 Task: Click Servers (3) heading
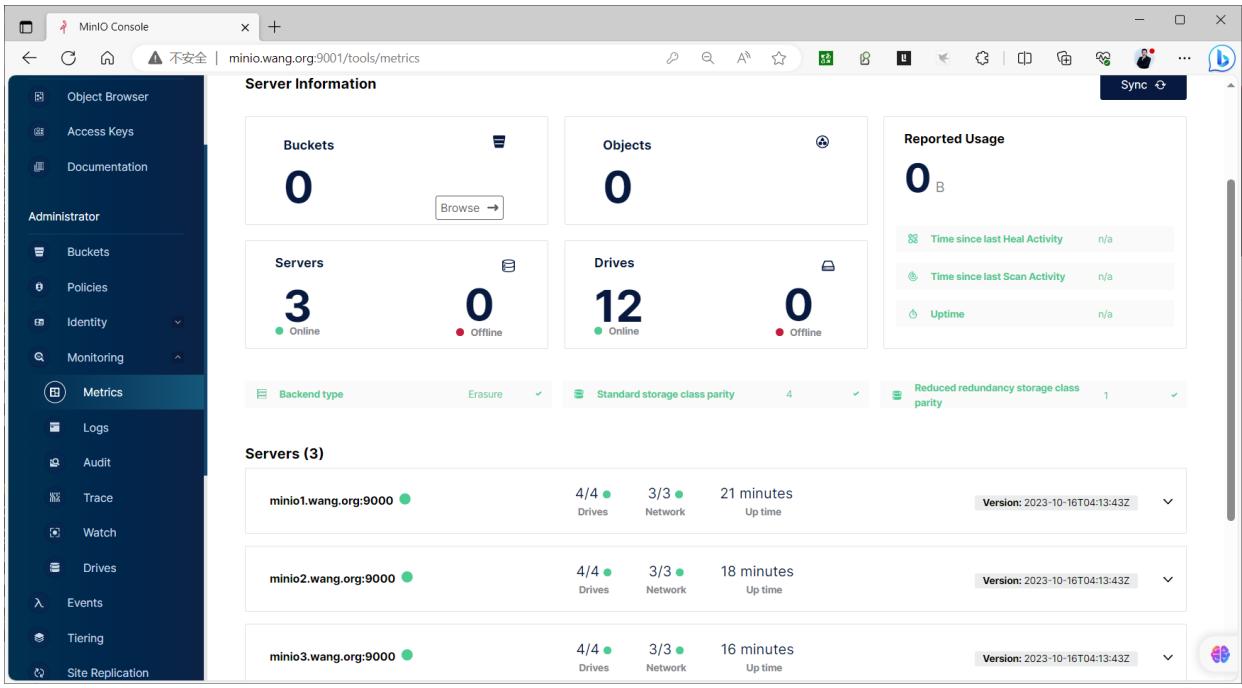pos(284,454)
